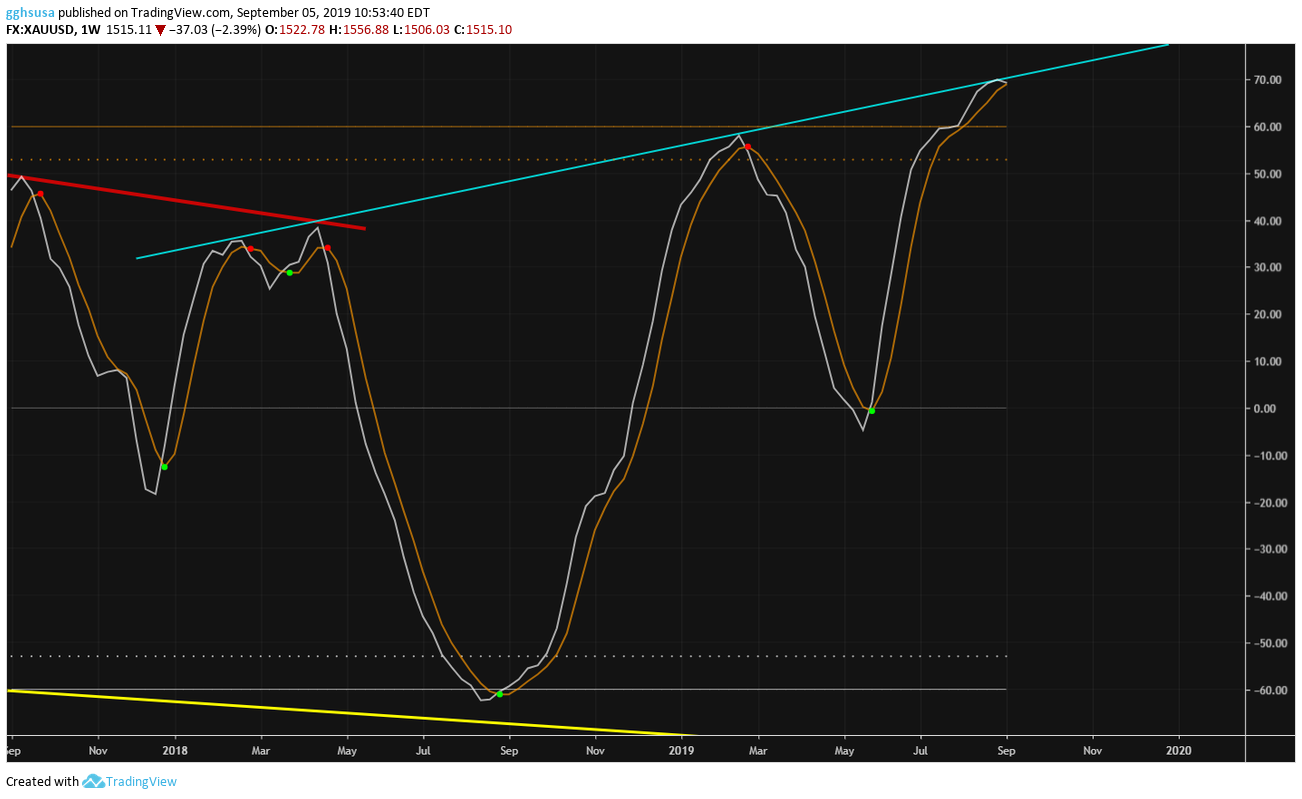
Task: Click the cyan ascending trendline
Action: pos(652,151)
